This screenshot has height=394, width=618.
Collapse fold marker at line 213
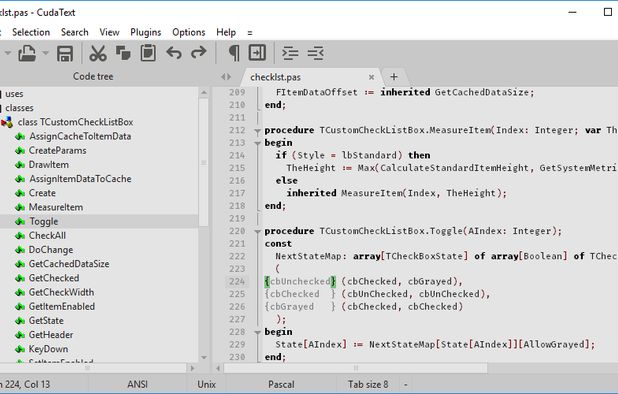pyautogui.click(x=257, y=143)
